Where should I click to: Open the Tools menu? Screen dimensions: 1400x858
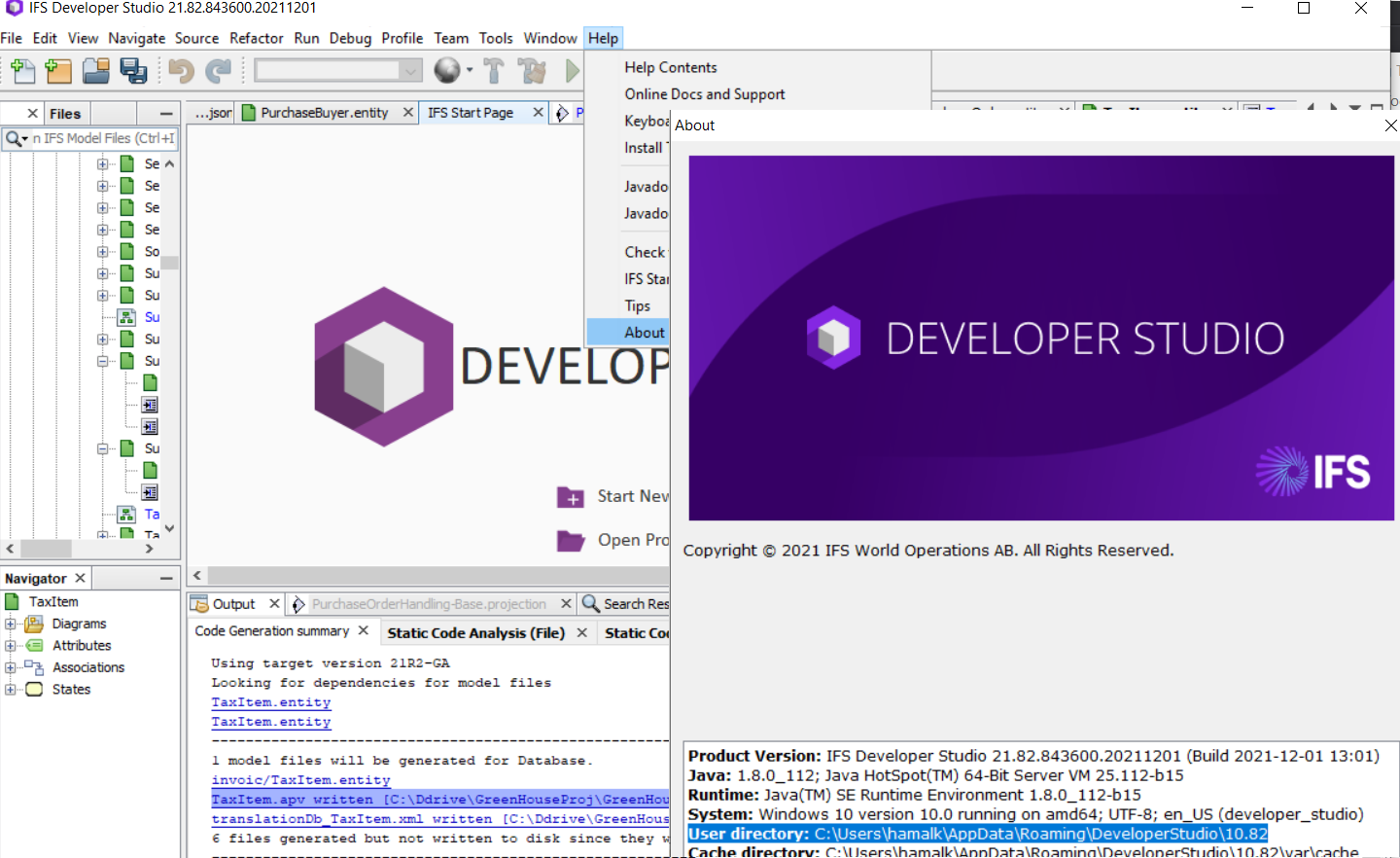click(496, 38)
